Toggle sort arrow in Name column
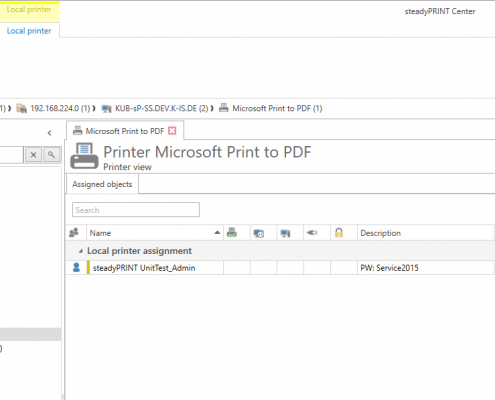 click(x=217, y=232)
